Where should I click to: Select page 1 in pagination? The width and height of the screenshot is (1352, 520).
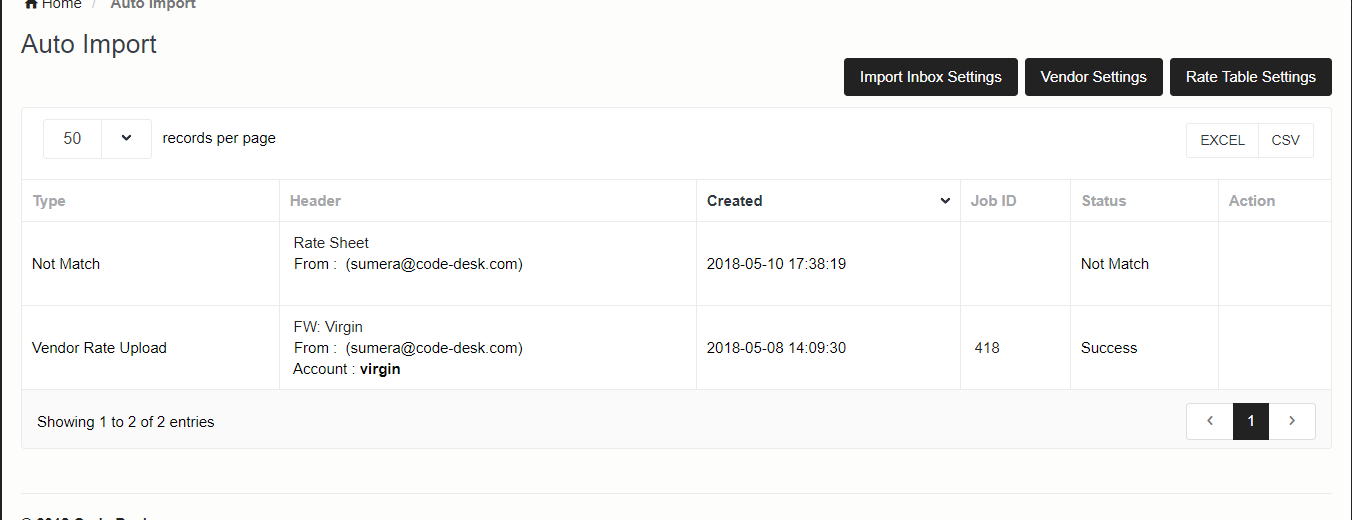click(1251, 421)
